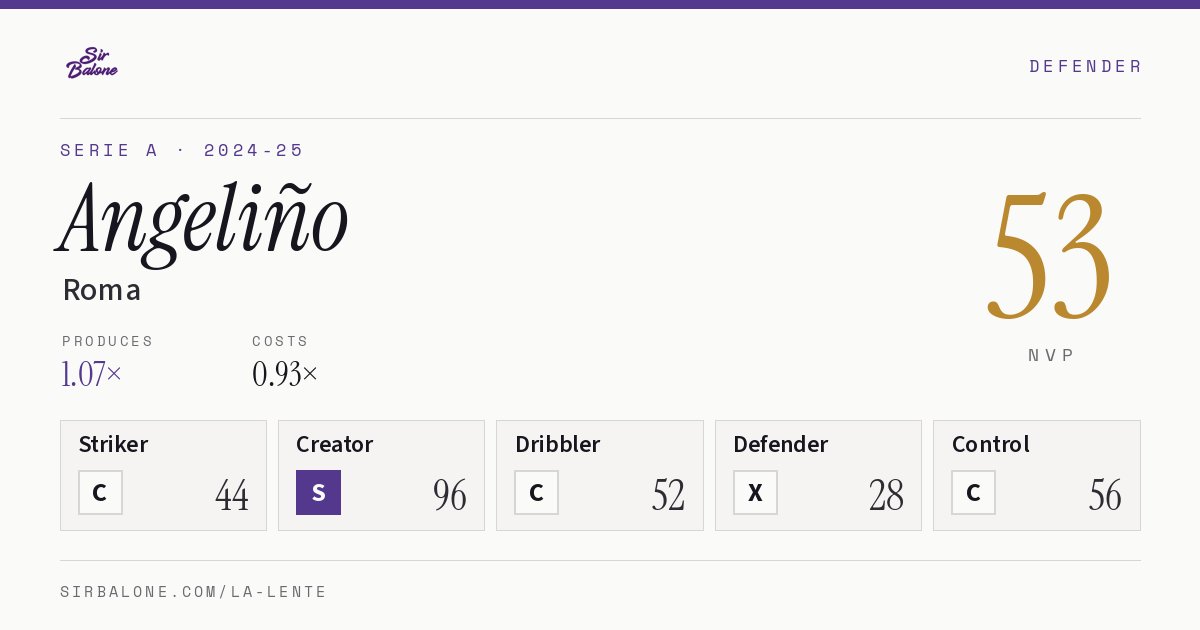The image size is (1200, 630).
Task: Open the Dribbler stat card
Action: pyautogui.click(x=600, y=475)
